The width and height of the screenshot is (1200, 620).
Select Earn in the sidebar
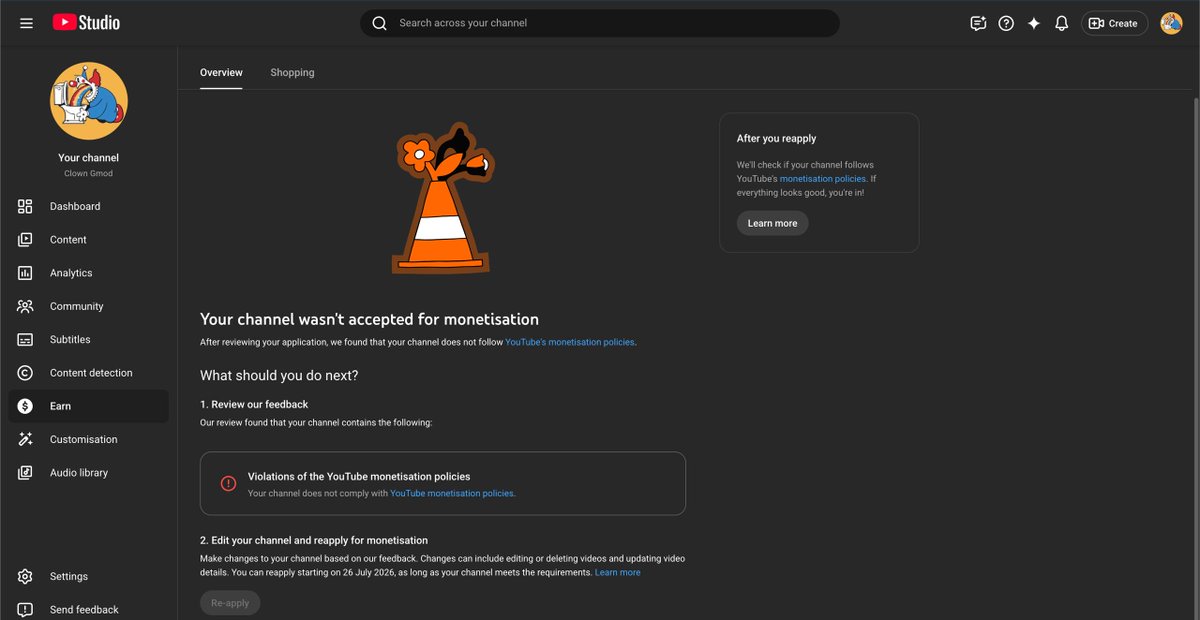88,406
